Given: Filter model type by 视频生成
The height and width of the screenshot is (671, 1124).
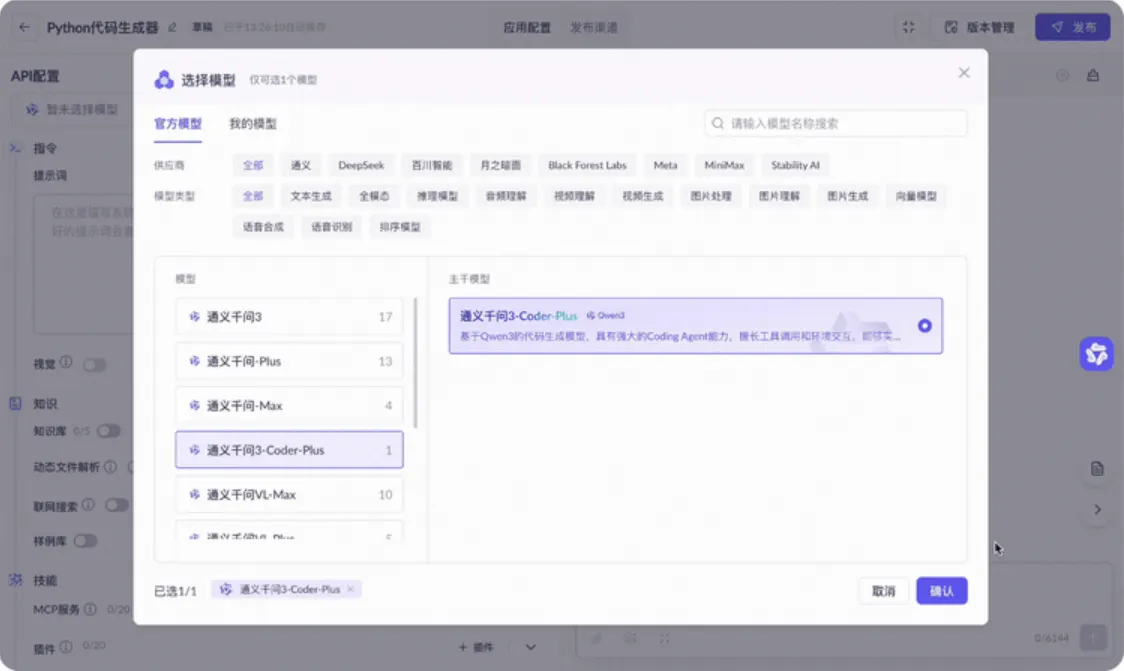Looking at the screenshot, I should coord(643,196).
